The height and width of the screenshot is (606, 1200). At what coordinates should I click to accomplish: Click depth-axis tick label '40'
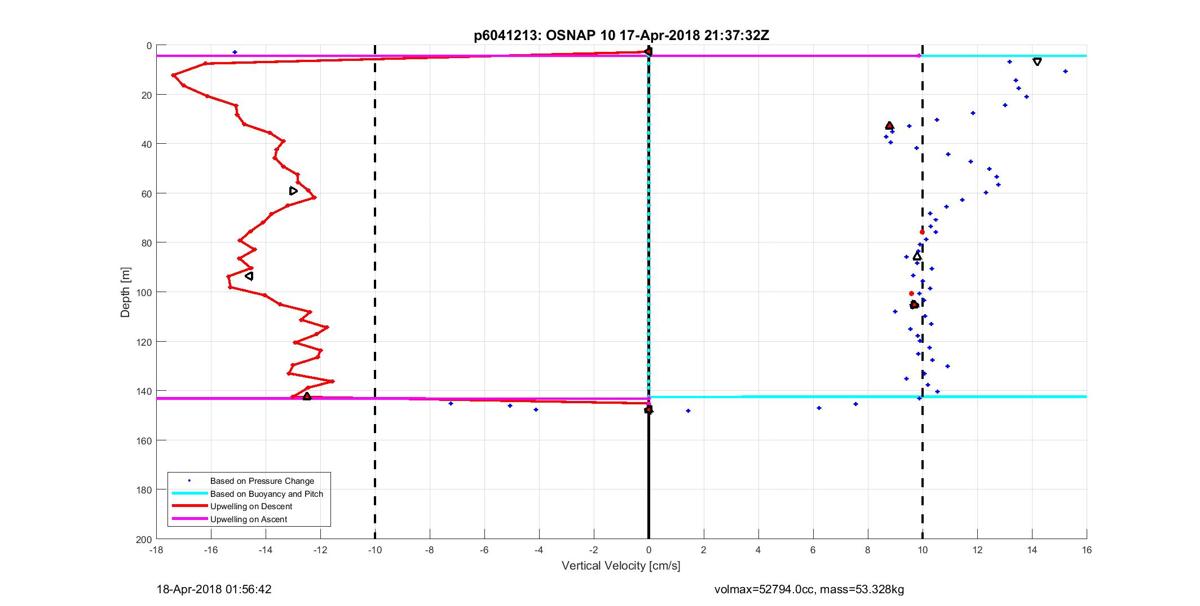tap(147, 144)
